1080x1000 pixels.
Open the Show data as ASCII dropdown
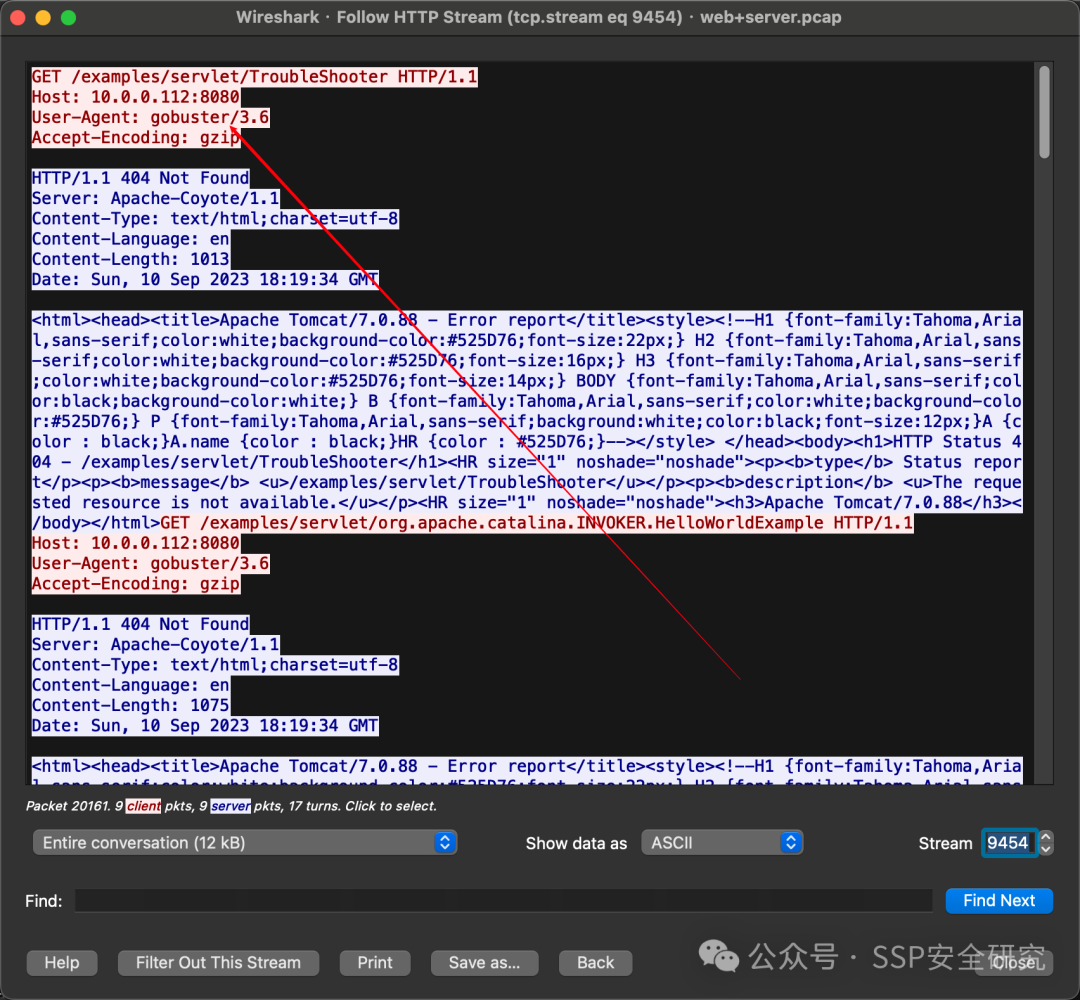point(722,842)
